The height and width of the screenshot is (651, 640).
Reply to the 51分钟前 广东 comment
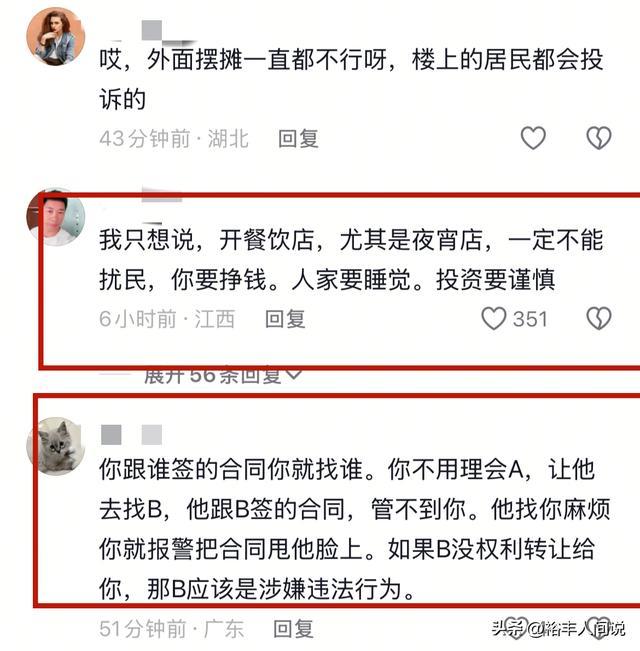293,629
